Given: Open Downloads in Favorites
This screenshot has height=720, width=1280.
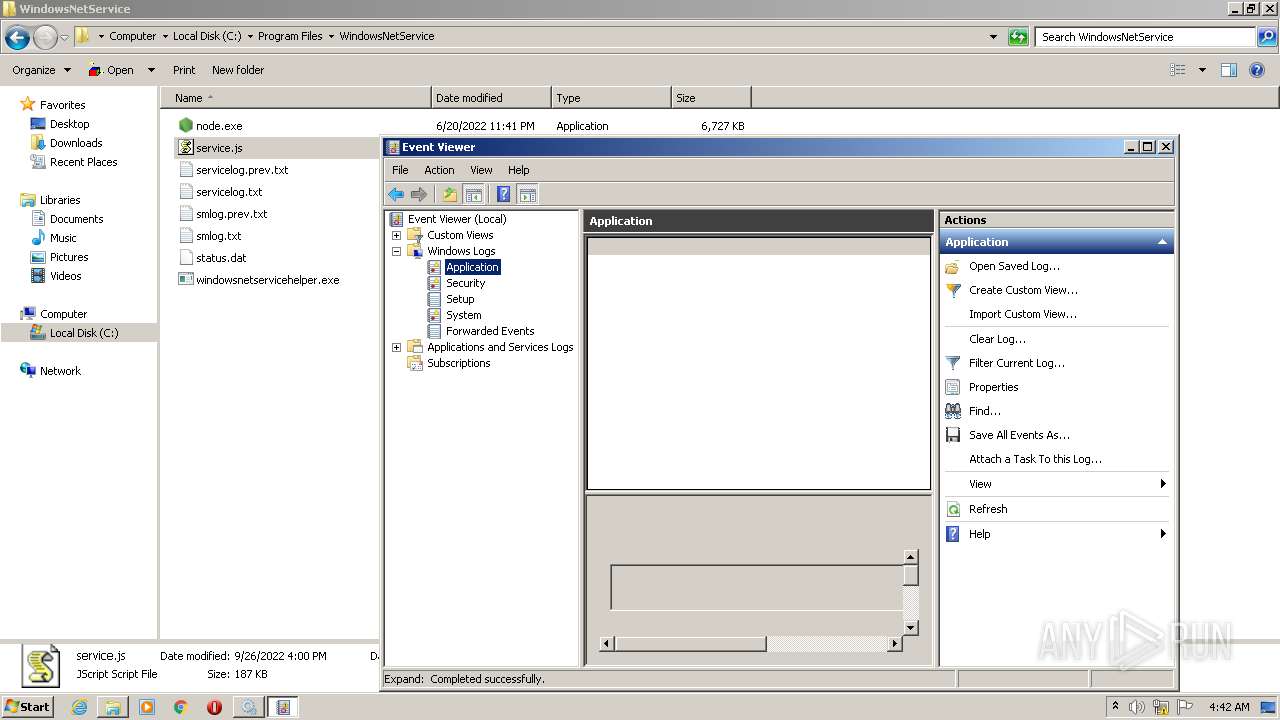Looking at the screenshot, I should (76, 143).
